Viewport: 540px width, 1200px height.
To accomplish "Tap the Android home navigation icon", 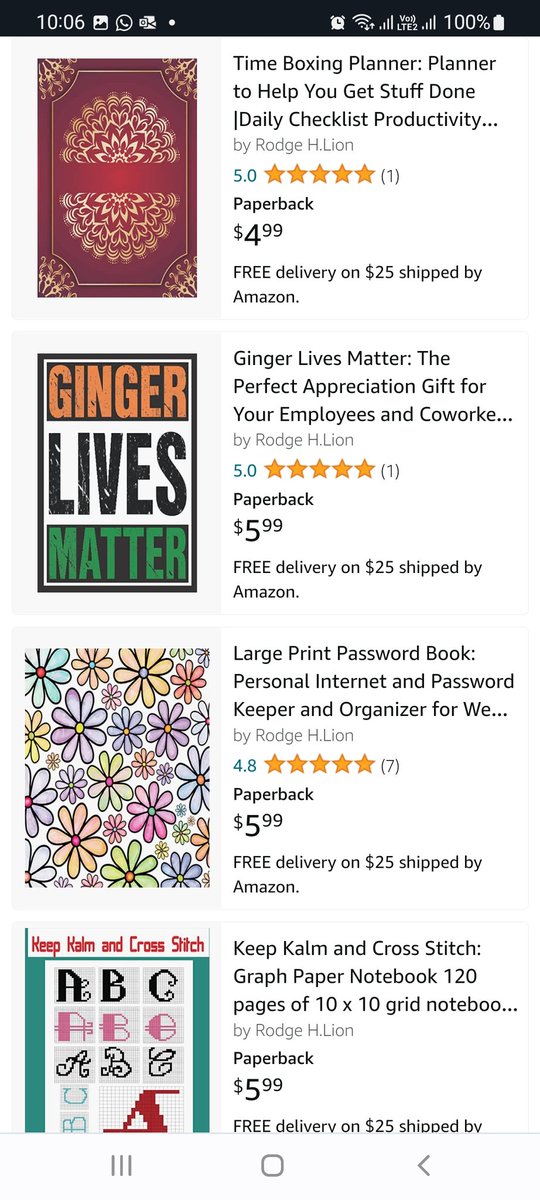I will pyautogui.click(x=271, y=1165).
